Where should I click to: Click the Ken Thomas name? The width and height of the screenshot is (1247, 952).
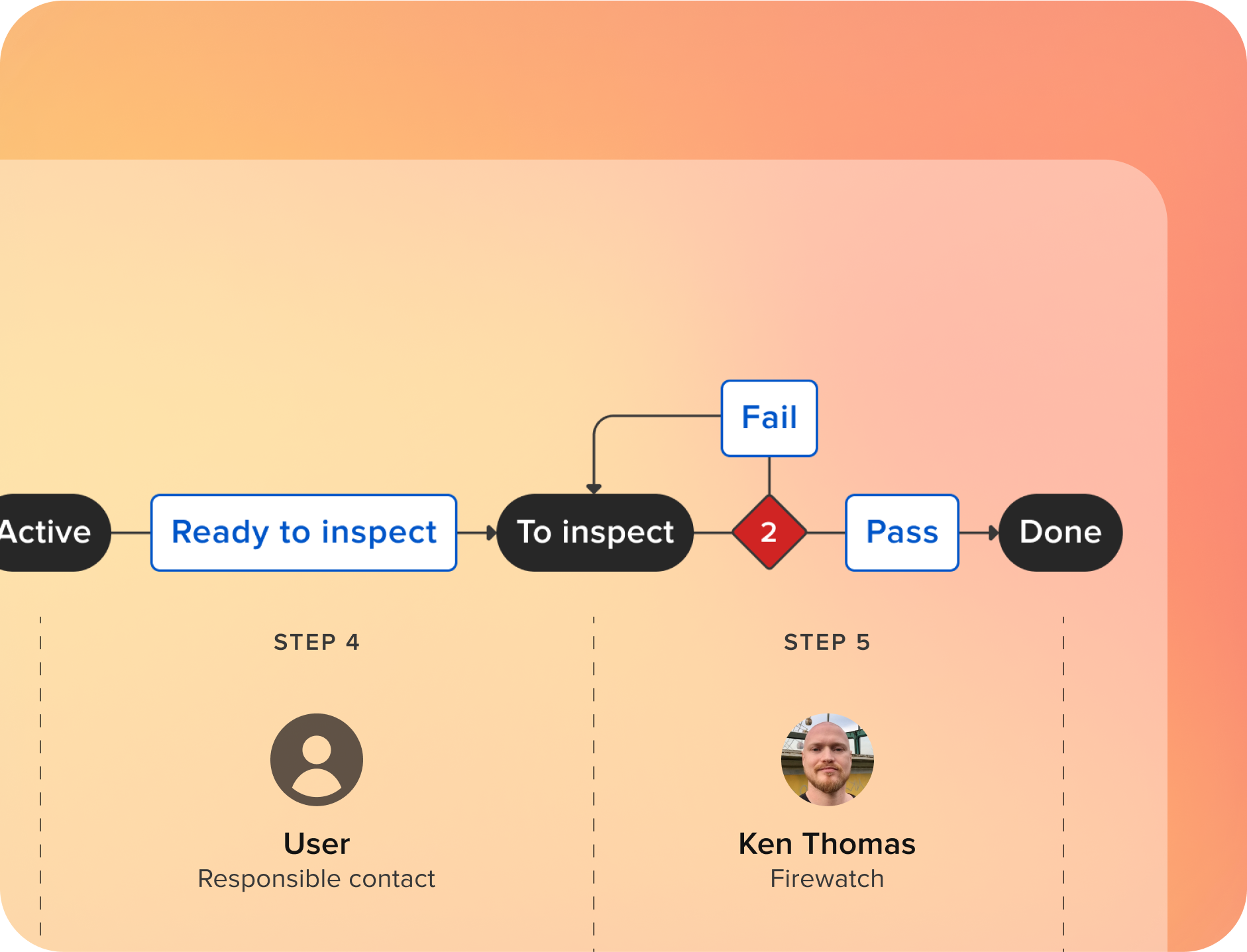pos(827,844)
